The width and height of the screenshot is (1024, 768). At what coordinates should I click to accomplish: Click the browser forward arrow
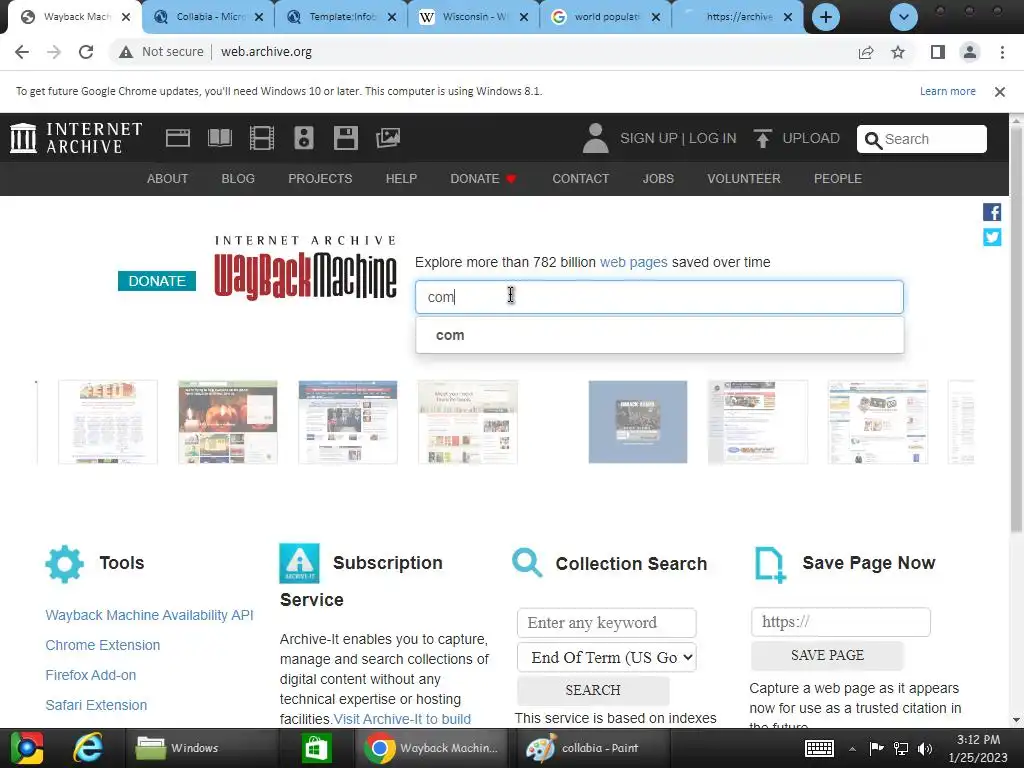click(x=54, y=52)
